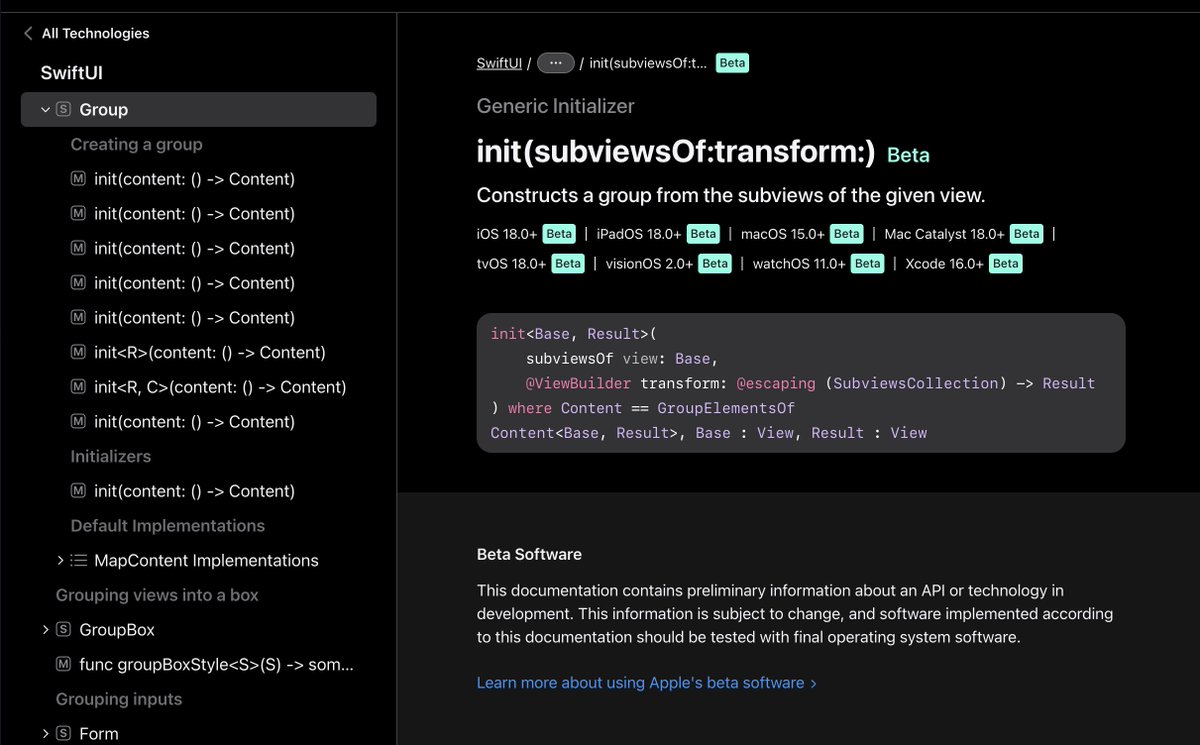Screen dimensions: 1200x745
Task: Click the S symbol icon beside Form
Action: (x=63, y=733)
